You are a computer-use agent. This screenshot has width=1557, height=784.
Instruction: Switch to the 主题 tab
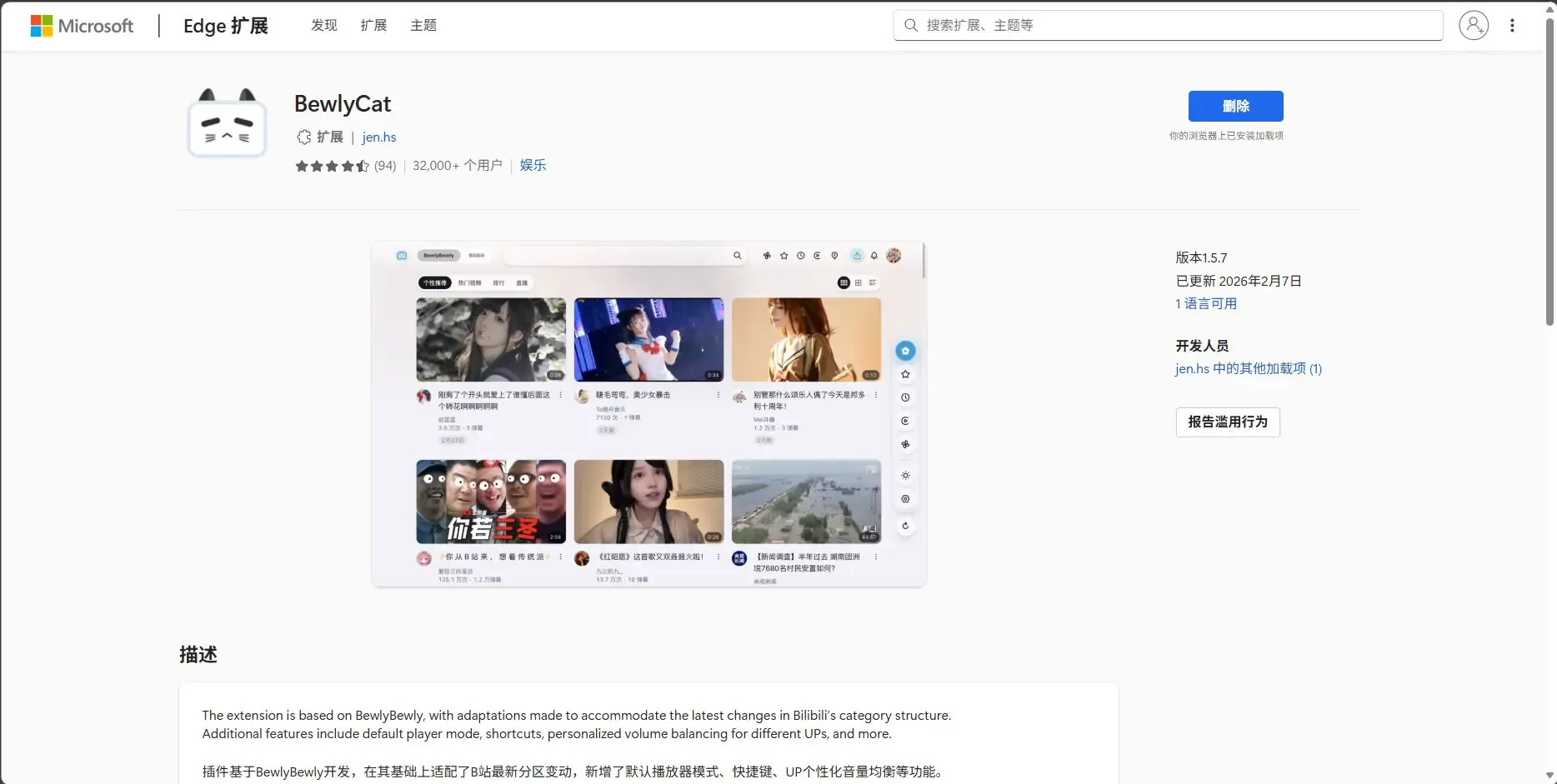(423, 26)
